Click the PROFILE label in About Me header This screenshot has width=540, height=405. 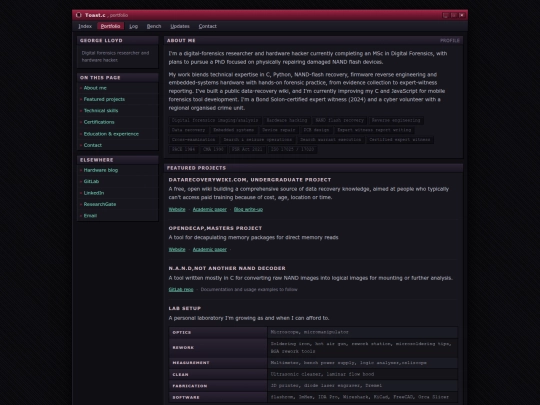[449, 41]
